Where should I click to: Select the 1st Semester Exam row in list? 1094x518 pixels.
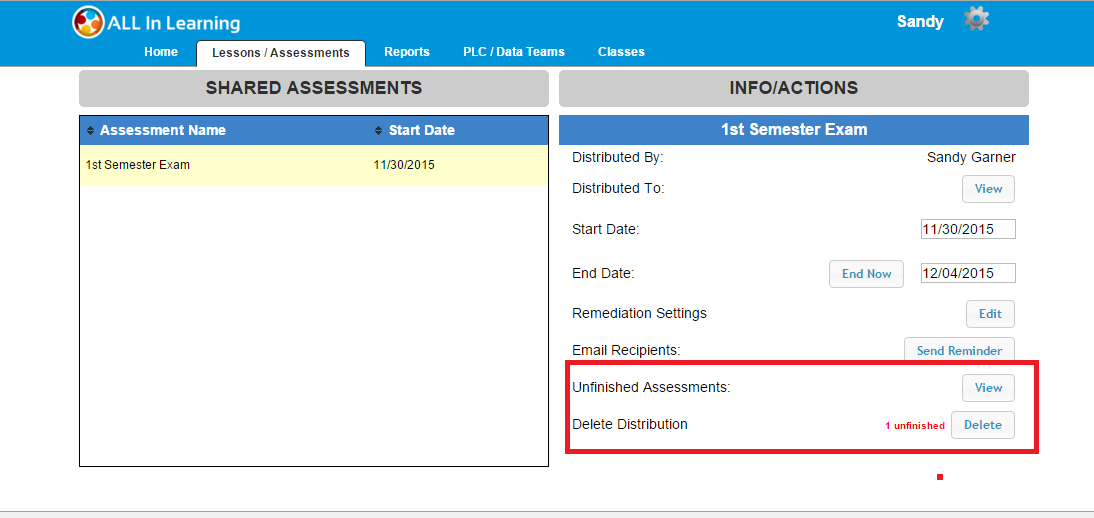pyautogui.click(x=313, y=165)
